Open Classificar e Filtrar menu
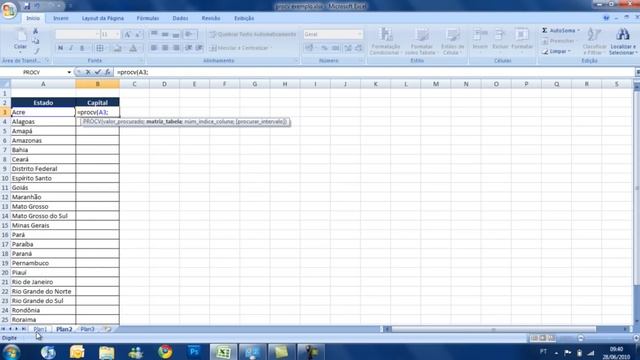Viewport: 640px width, 360px height. point(594,41)
